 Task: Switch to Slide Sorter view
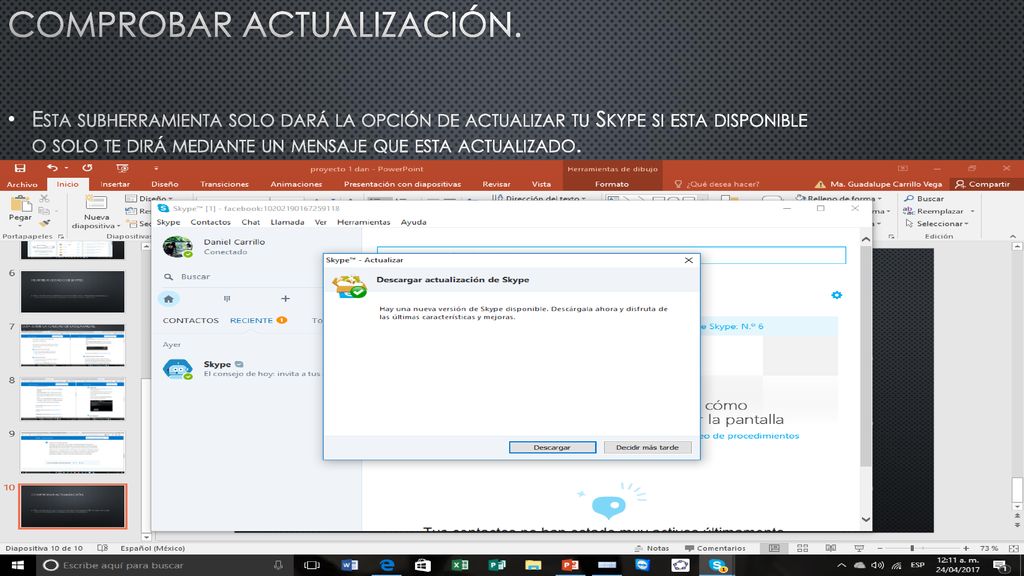point(803,548)
